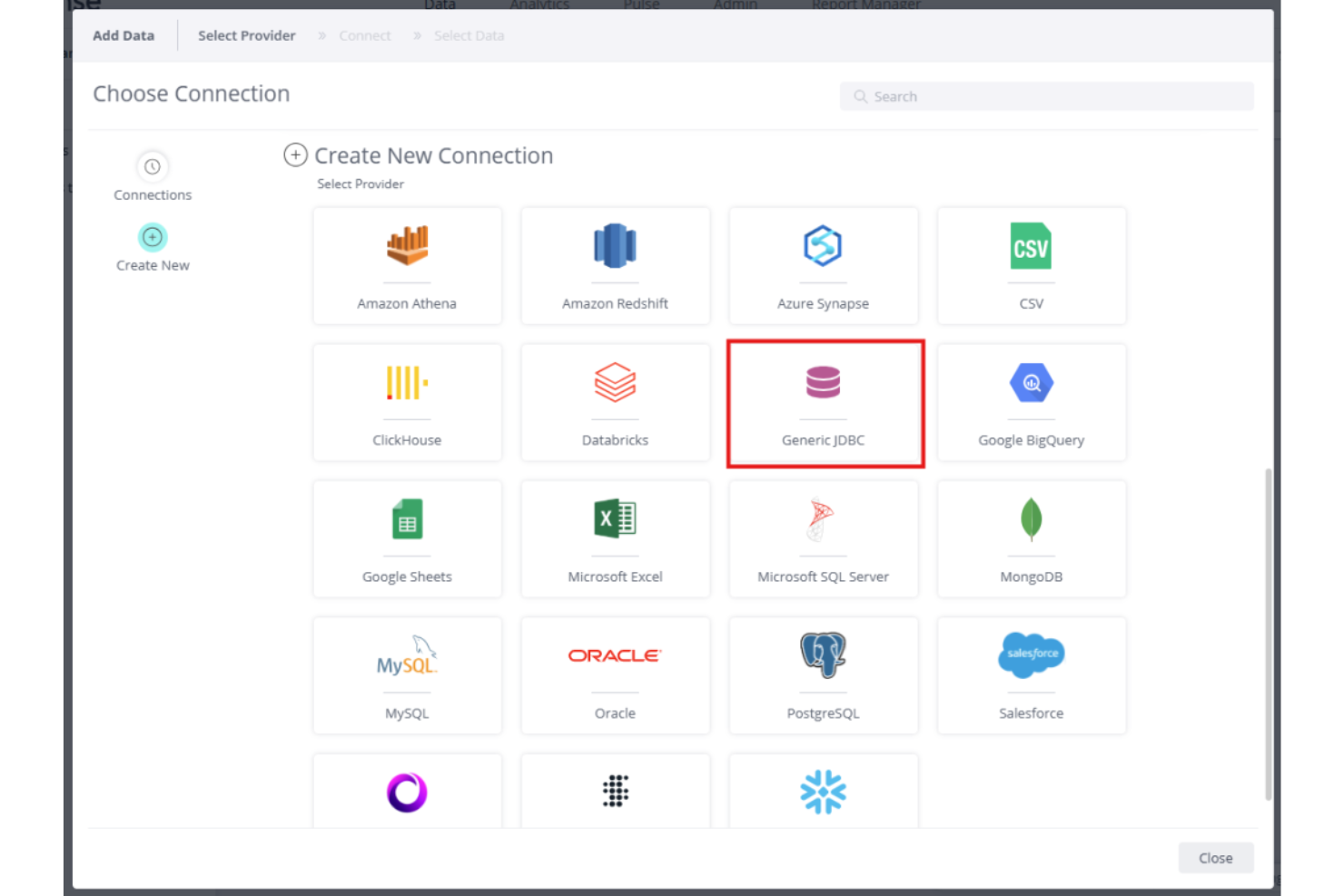Pick the MongoDB connection

click(x=1031, y=538)
